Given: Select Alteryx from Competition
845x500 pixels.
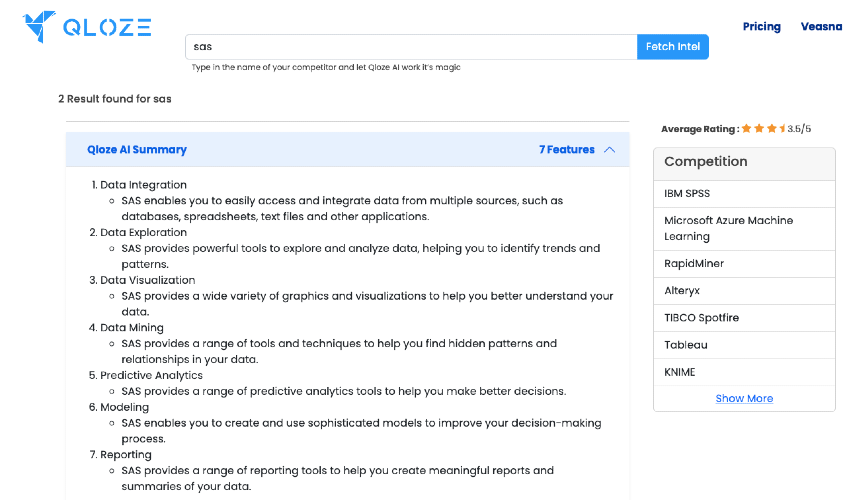Looking at the screenshot, I should click(x=744, y=290).
